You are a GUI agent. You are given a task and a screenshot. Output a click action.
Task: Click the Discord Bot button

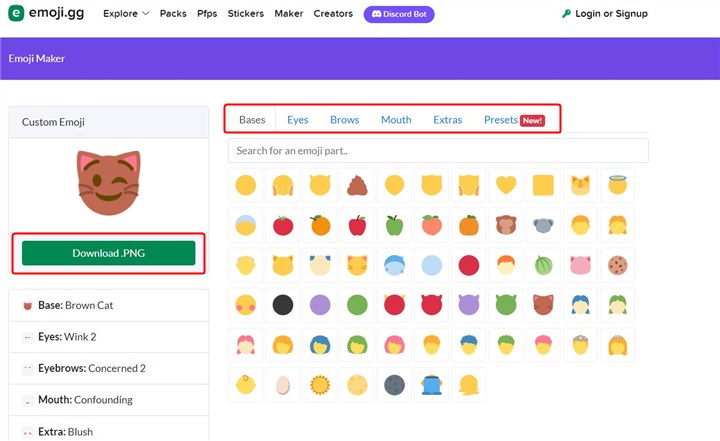pos(399,14)
